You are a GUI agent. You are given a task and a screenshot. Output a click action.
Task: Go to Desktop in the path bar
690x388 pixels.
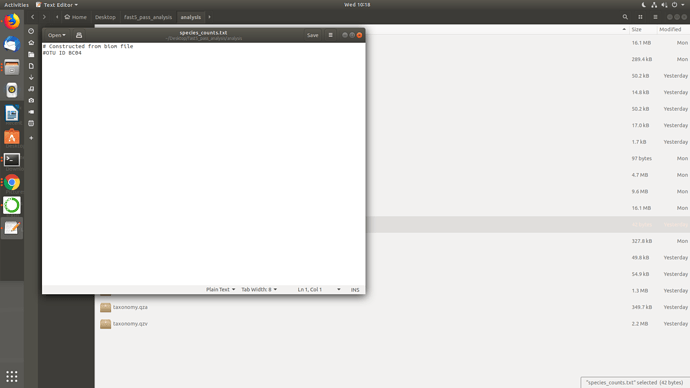tap(105, 17)
